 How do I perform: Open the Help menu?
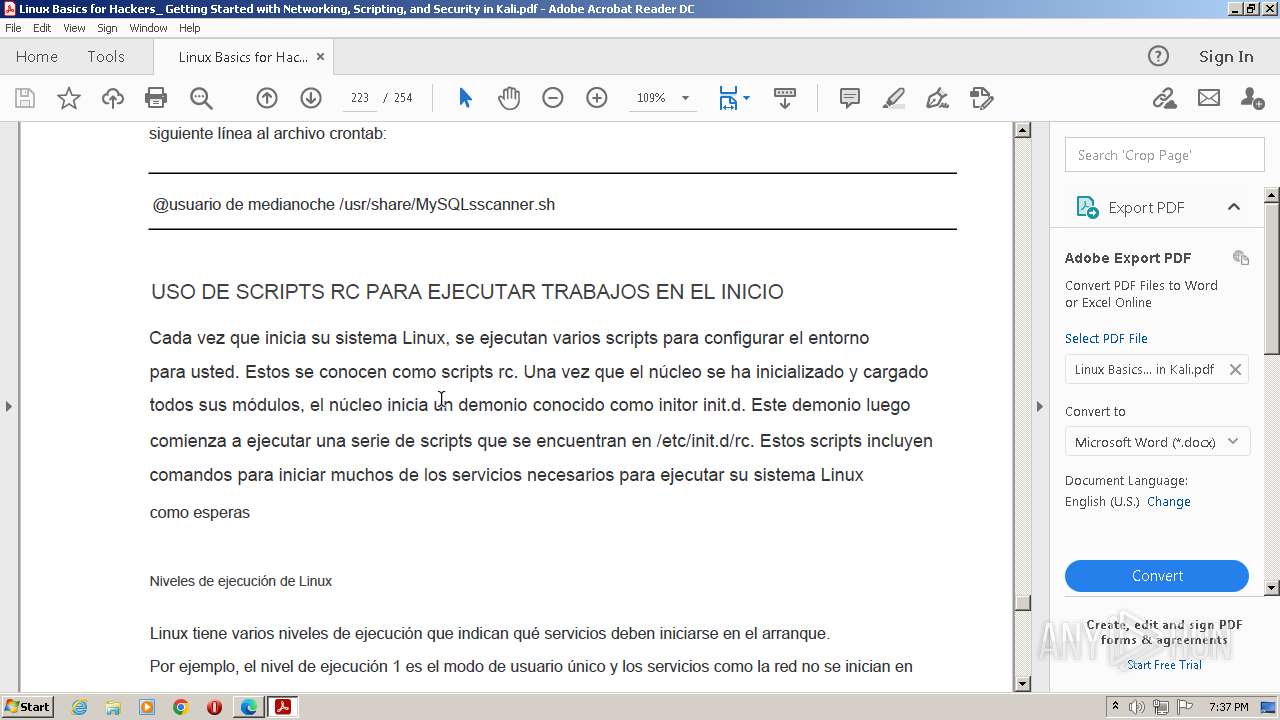click(189, 28)
